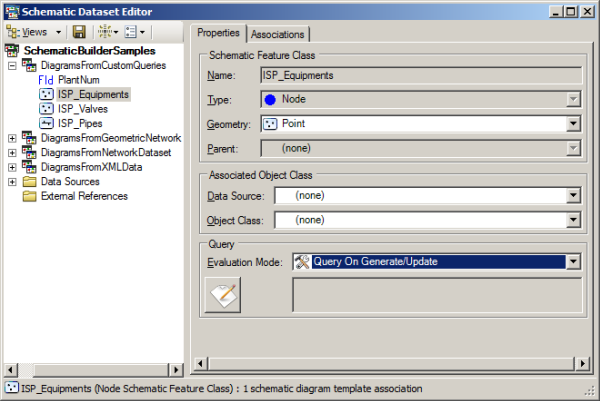Click the Name field ISP_Equipments
The width and height of the screenshot is (600, 401).
pyautogui.click(x=421, y=76)
